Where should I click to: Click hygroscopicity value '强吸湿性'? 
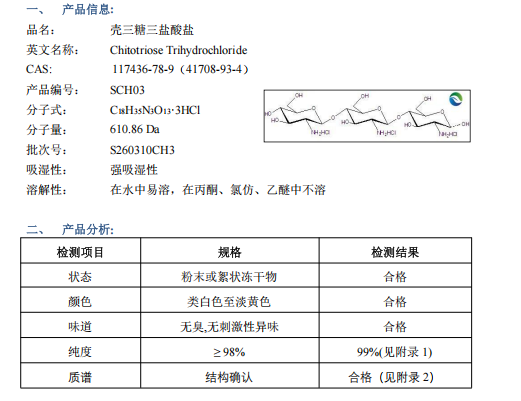[134, 170]
